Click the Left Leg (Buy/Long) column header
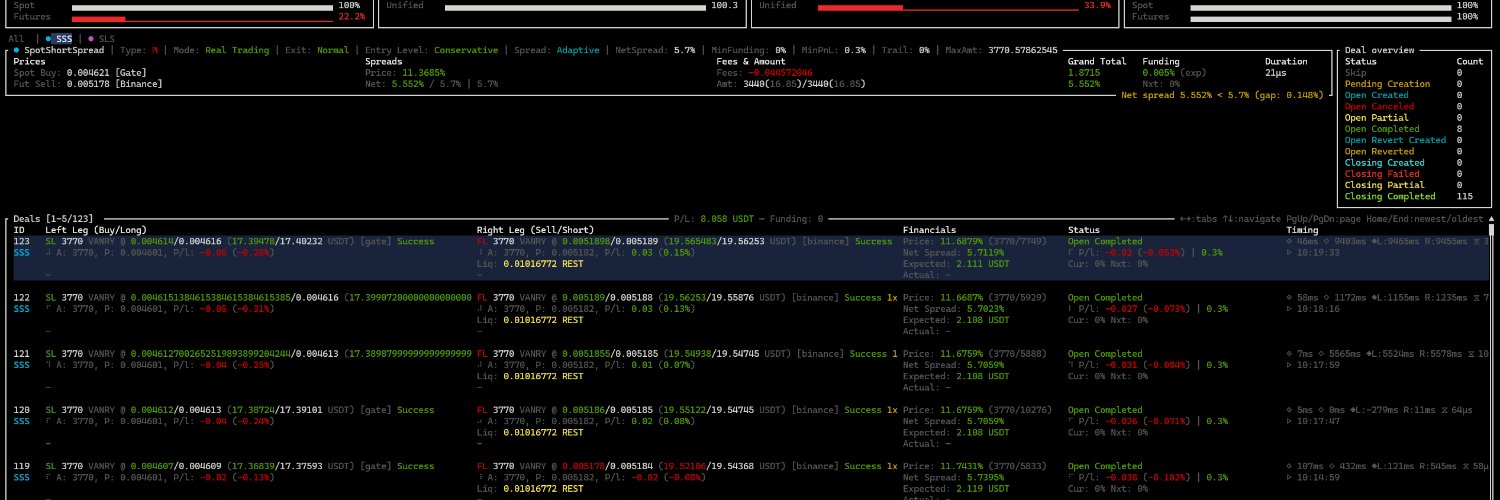Screen dimensions: 1500x500 96,230
